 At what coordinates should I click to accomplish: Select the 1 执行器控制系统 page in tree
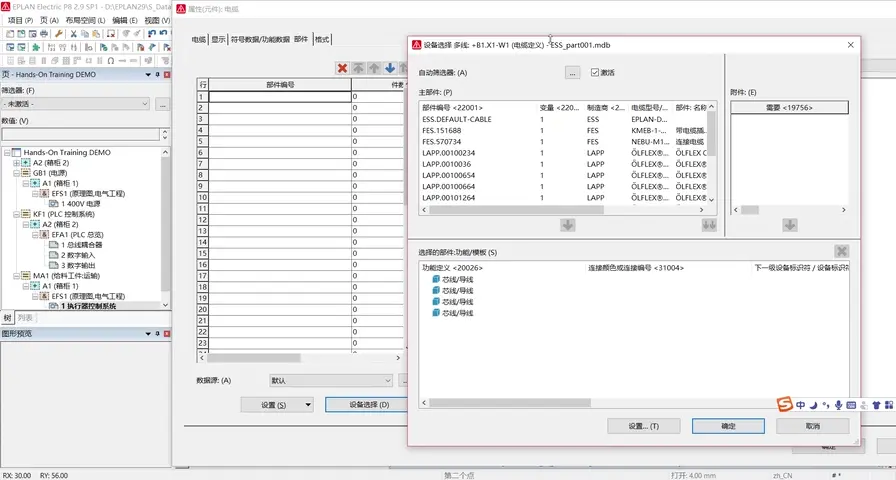[89, 306]
